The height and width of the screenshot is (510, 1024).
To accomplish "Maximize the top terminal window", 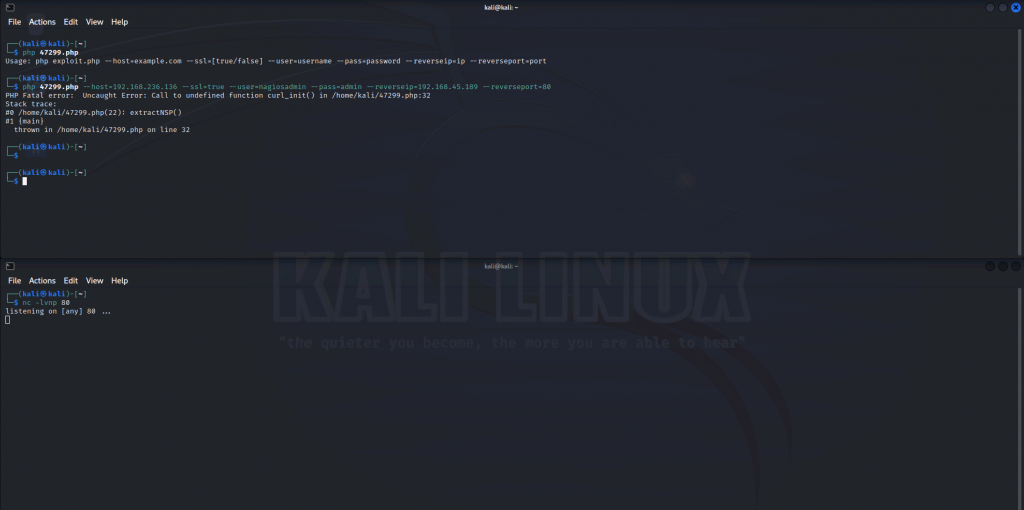I will click(x=1003, y=7).
